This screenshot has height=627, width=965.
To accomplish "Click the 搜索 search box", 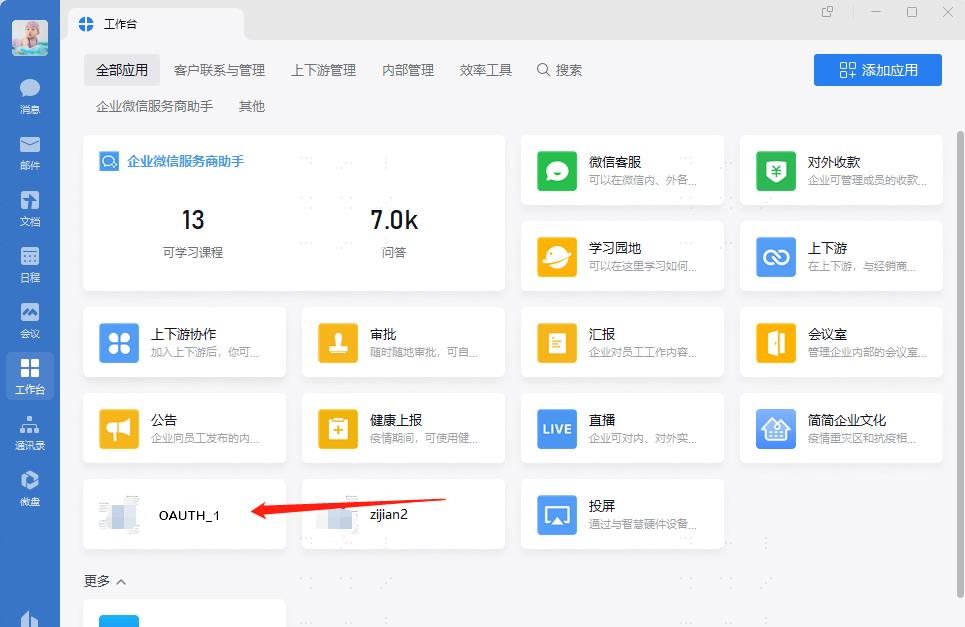I will click(559, 70).
